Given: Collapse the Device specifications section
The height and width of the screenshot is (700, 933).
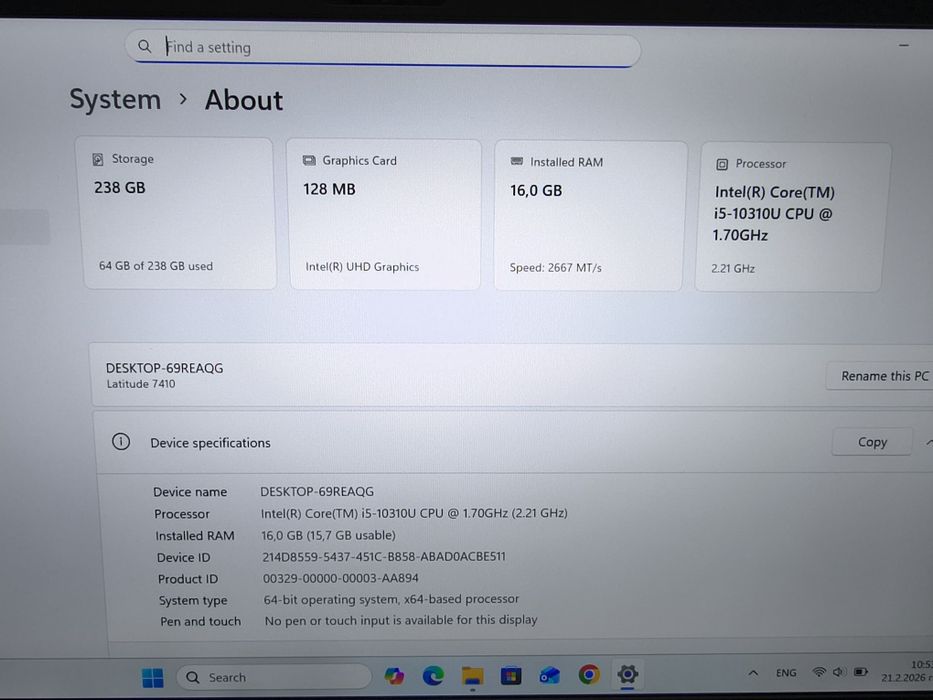Looking at the screenshot, I should (929, 442).
